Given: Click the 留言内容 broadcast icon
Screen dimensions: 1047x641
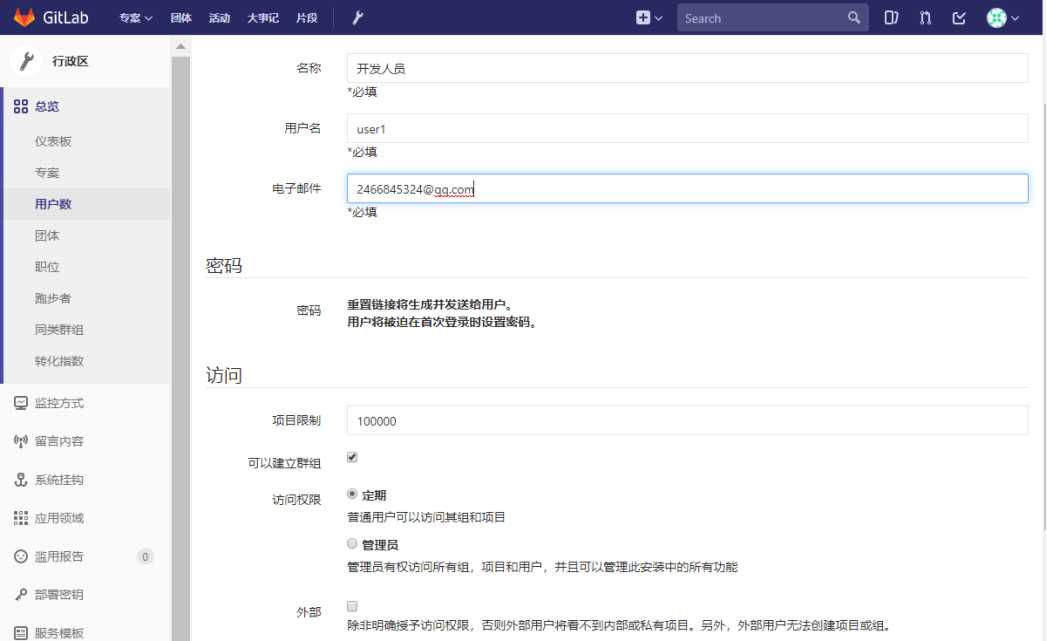Looking at the screenshot, I should pos(21,441).
